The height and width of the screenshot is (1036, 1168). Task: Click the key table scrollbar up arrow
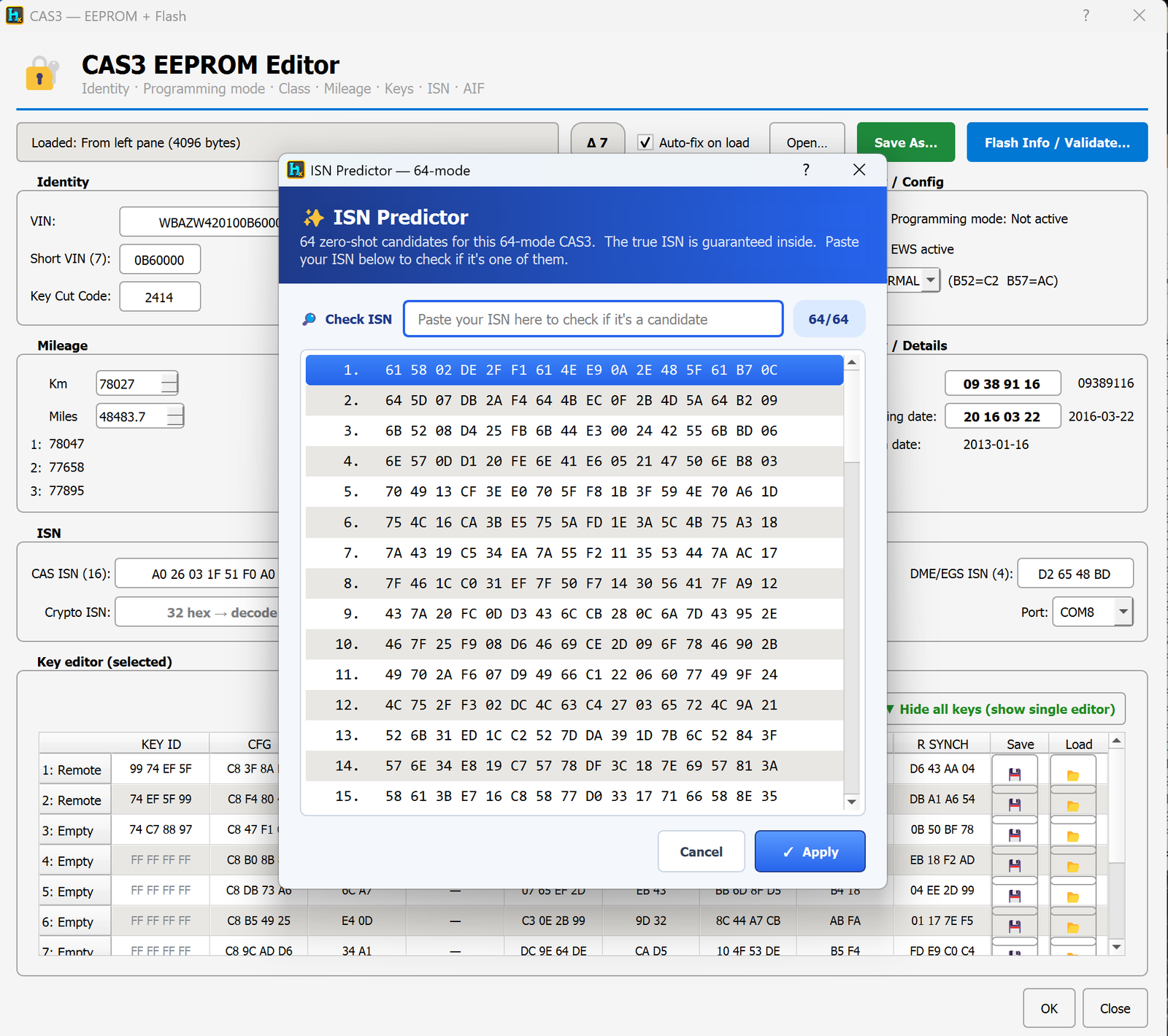(x=1116, y=741)
